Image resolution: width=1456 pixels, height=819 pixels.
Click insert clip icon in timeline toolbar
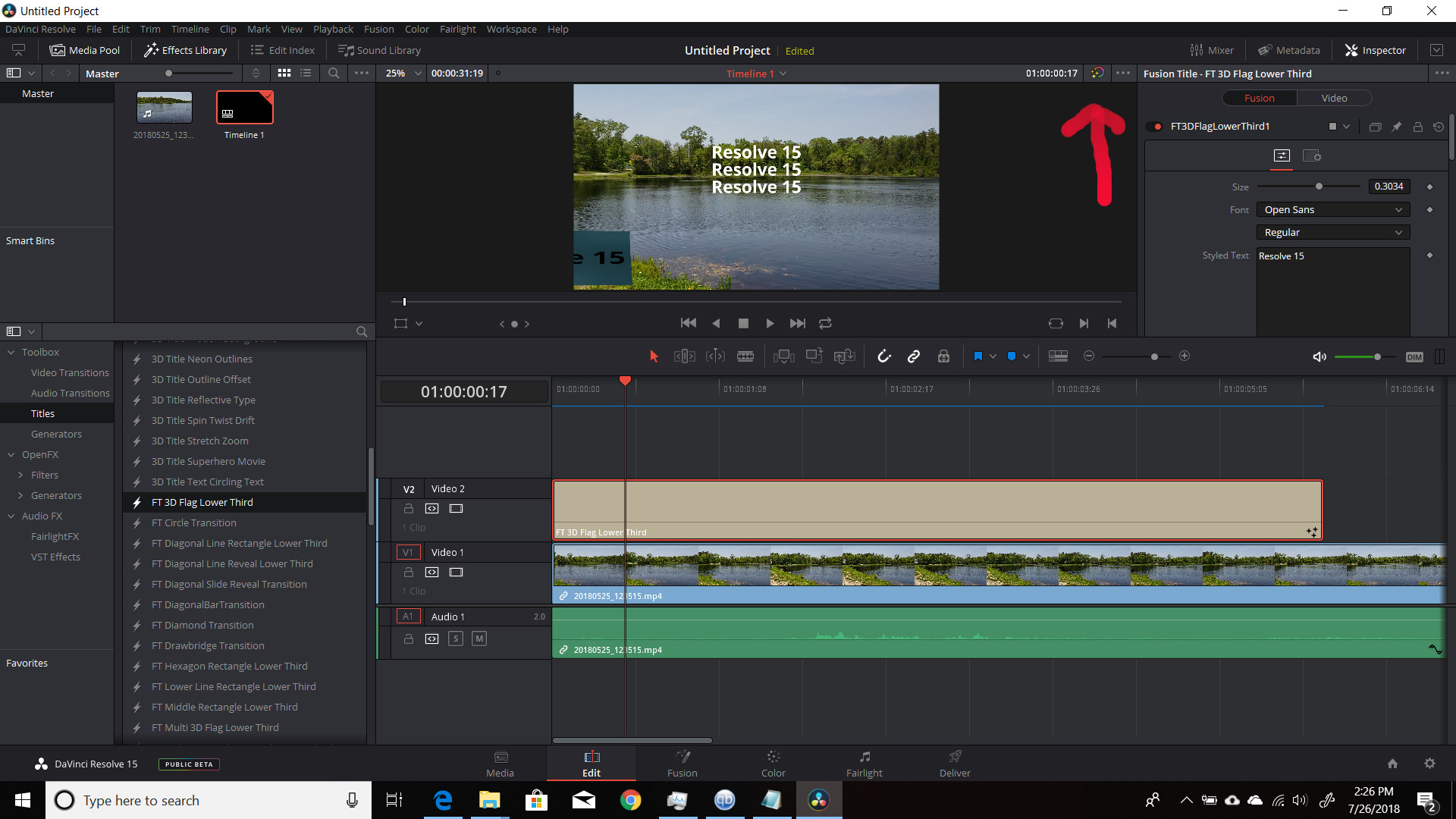pos(783,356)
